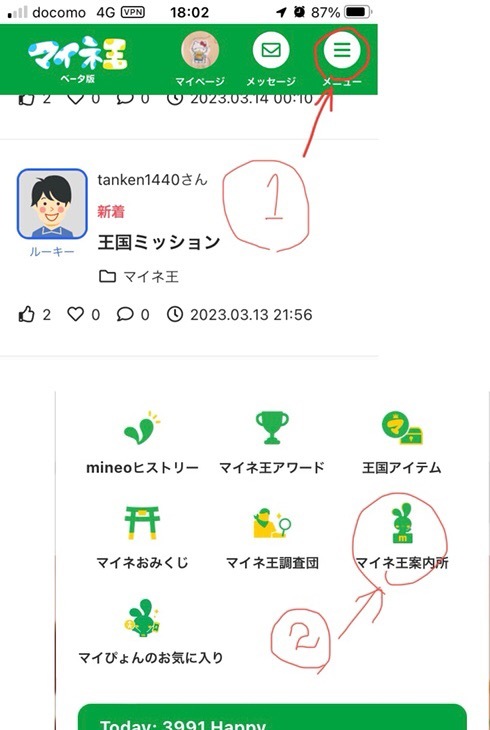Open the hamburger menu icon
This screenshot has height=730, width=490.
pyautogui.click(x=342, y=50)
